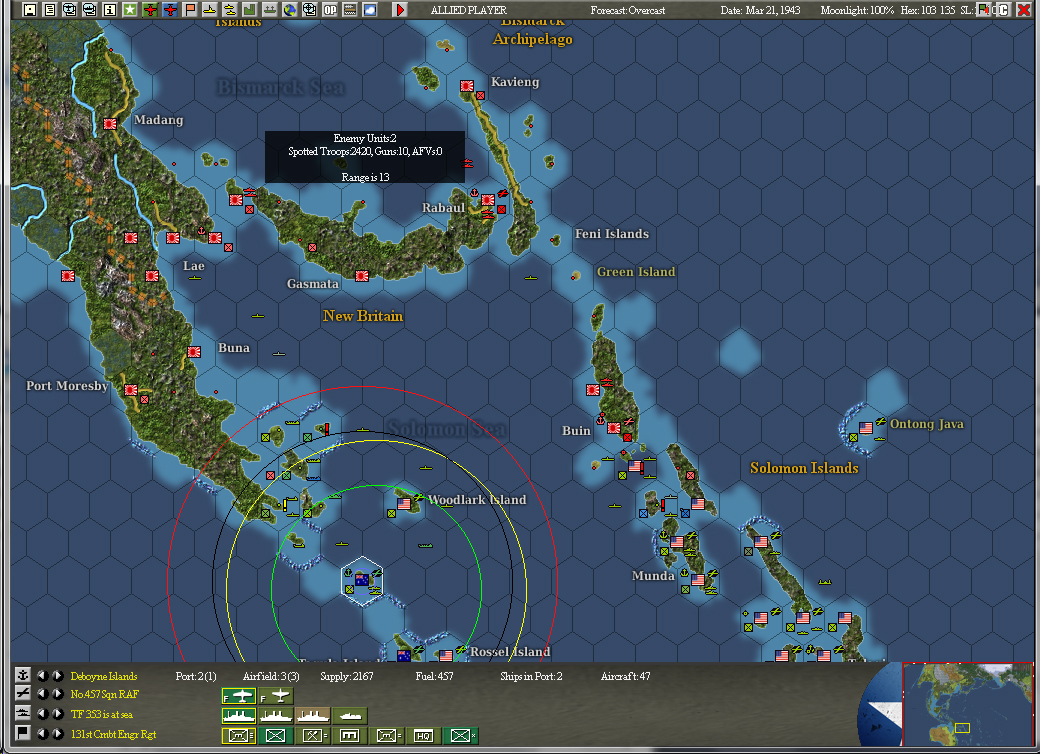This screenshot has width=1040, height=754.
Task: Select the first highlighted fighter squadron button
Action: (x=239, y=696)
